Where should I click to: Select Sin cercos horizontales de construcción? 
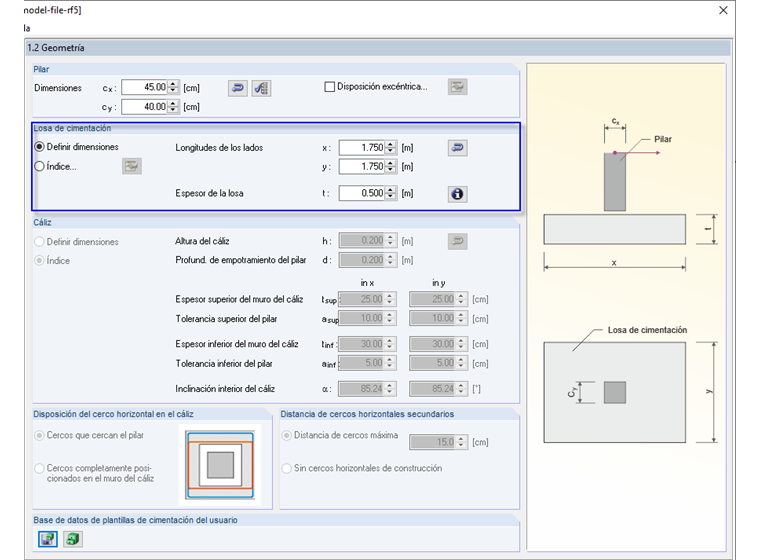pos(287,468)
